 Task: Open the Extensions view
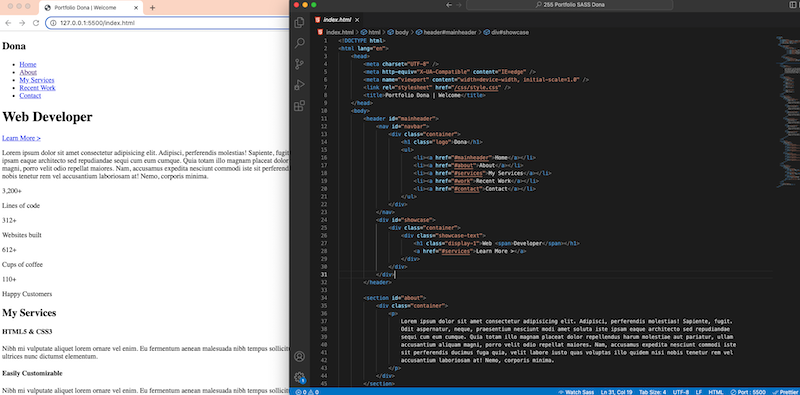coord(299,106)
